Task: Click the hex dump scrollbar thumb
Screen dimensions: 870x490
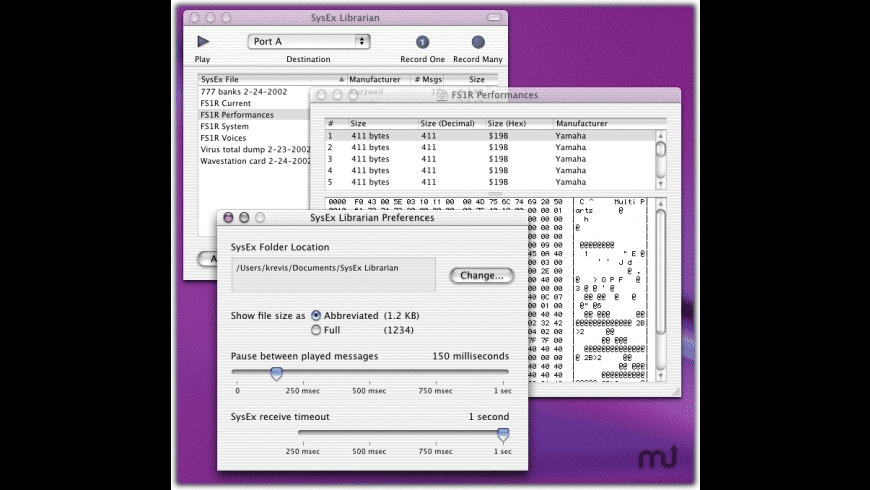Action: [661, 272]
